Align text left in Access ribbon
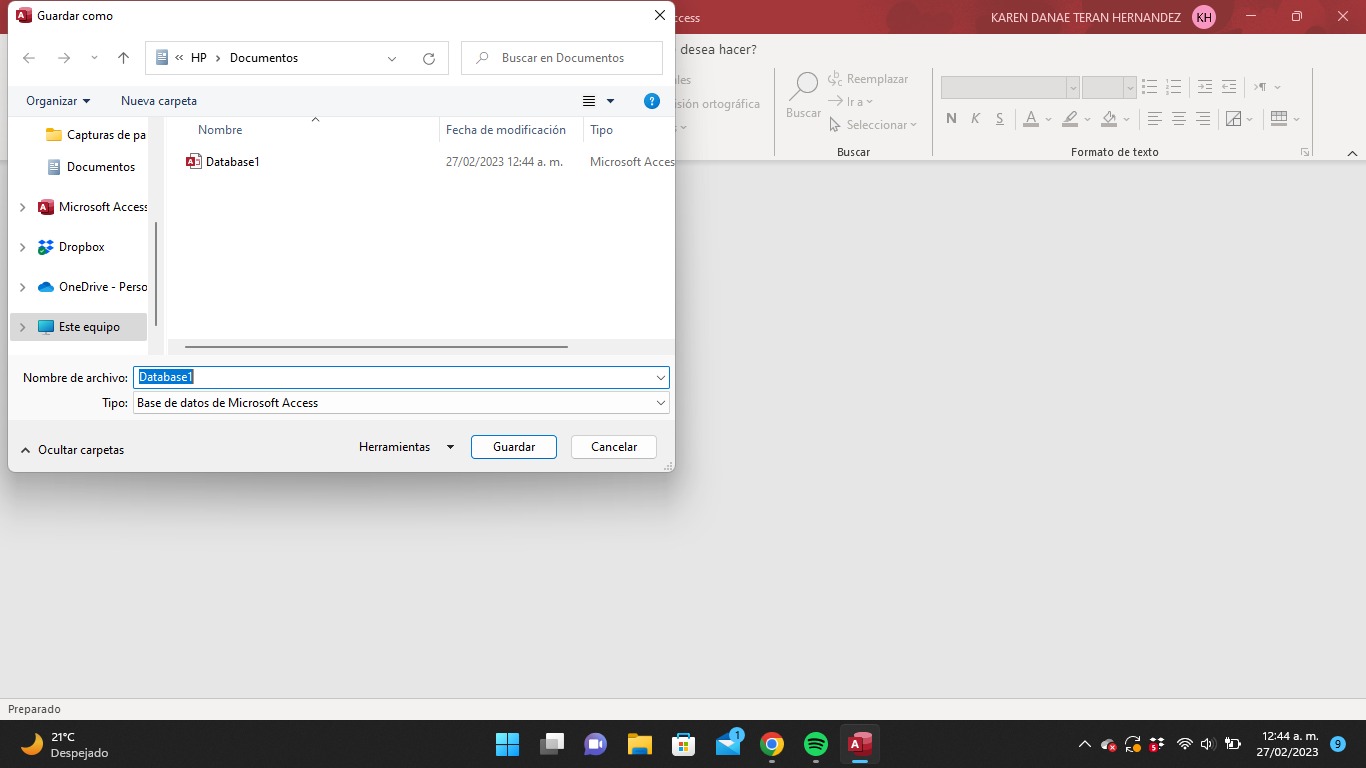The image size is (1366, 768). pos(1155,118)
